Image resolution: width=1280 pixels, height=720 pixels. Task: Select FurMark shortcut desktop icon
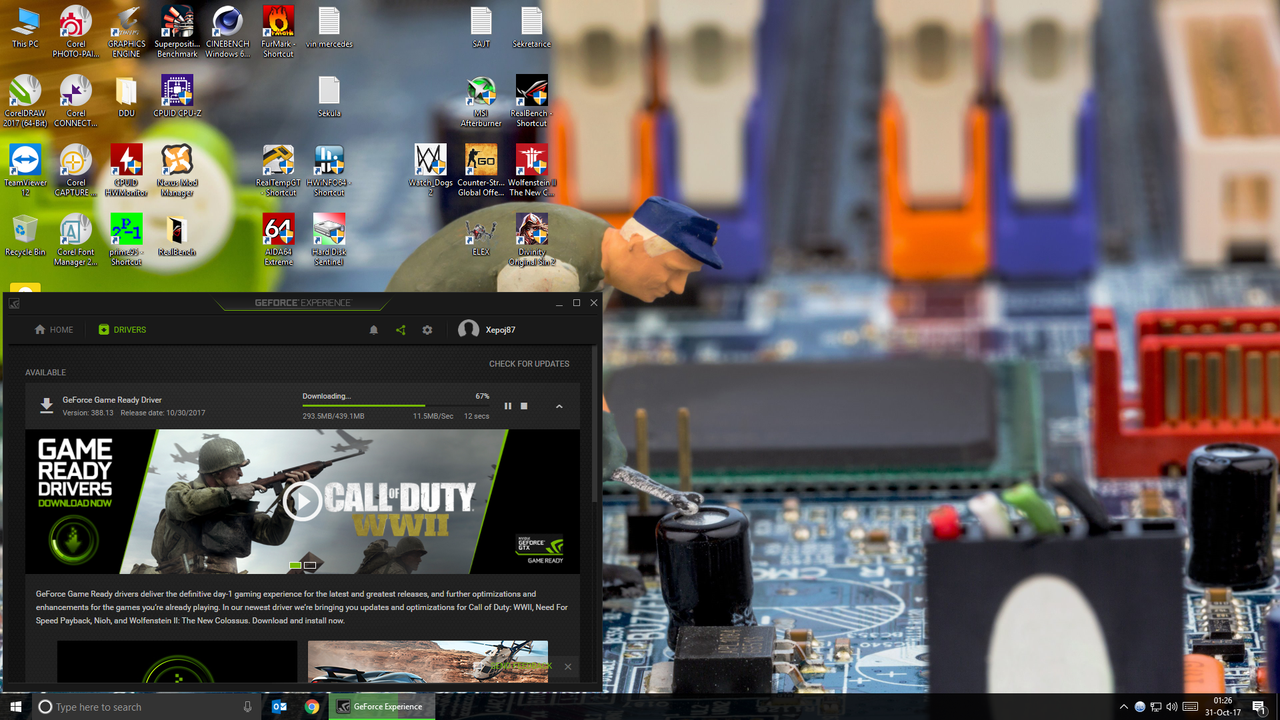pyautogui.click(x=278, y=32)
